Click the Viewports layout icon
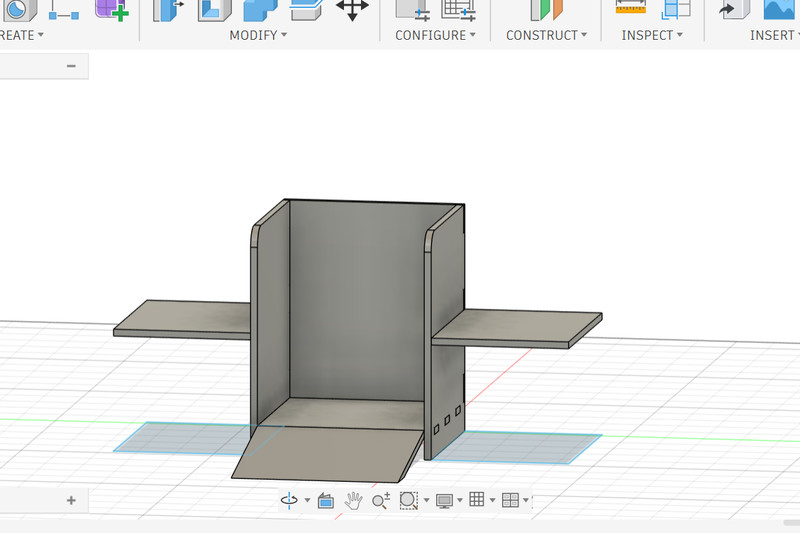 [510, 500]
